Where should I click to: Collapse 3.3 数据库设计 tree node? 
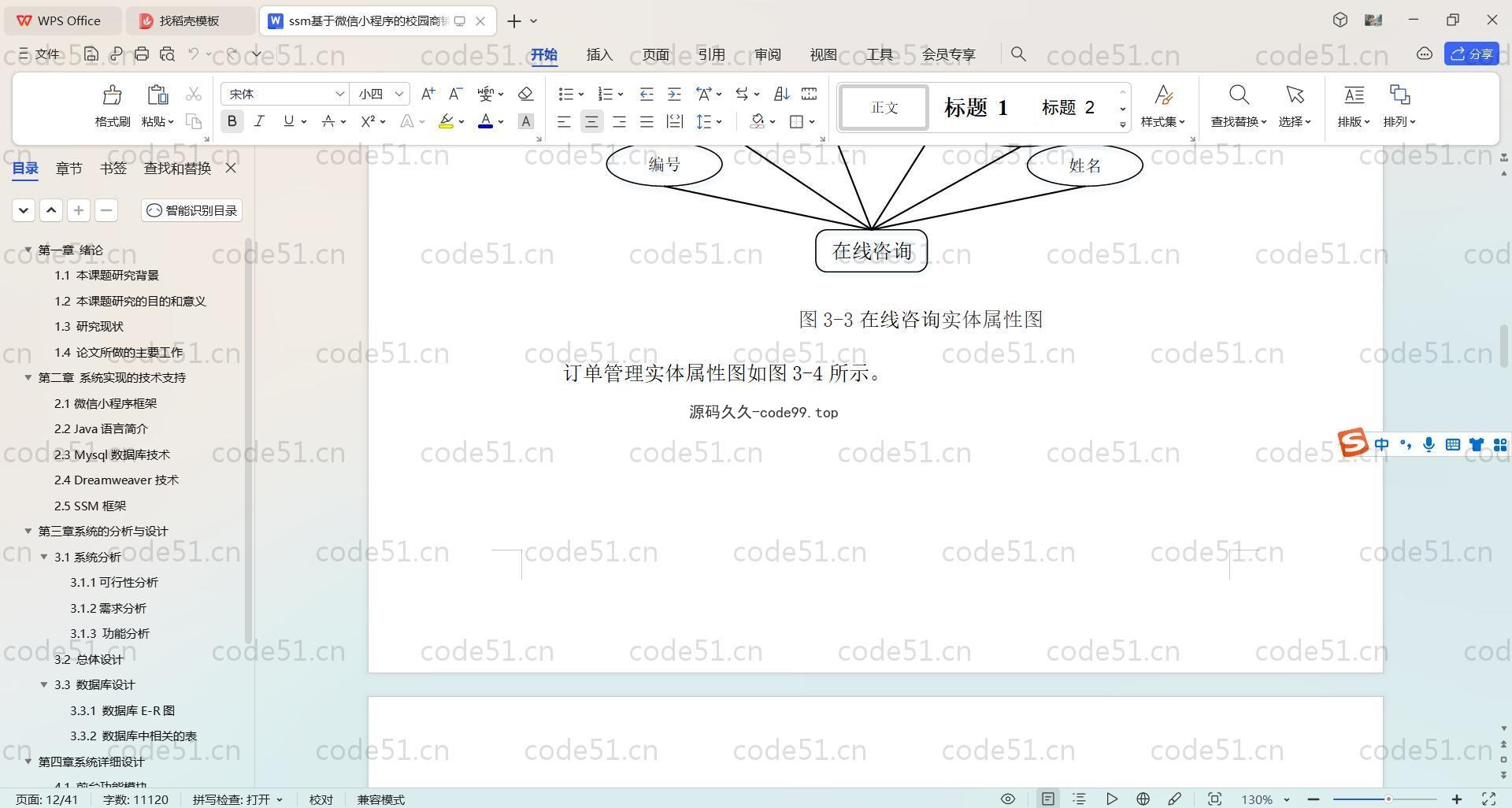click(44, 684)
